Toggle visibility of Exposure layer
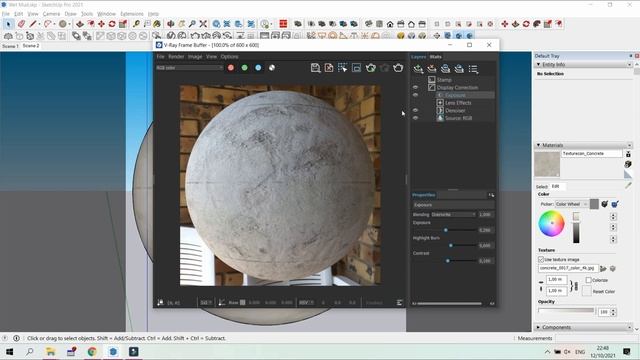640x360 pixels. pyautogui.click(x=416, y=95)
